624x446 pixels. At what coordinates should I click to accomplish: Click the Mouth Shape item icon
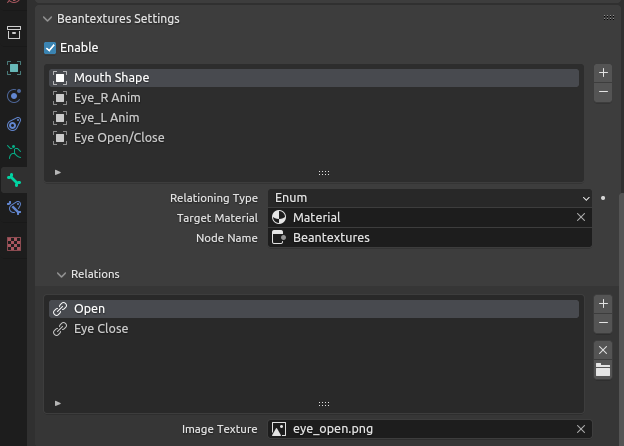tap(60, 78)
